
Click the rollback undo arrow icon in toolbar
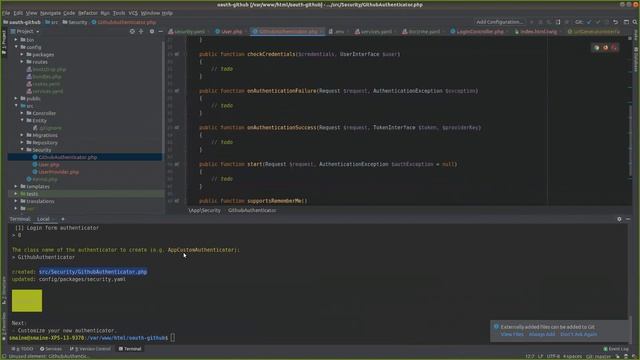click(616, 22)
